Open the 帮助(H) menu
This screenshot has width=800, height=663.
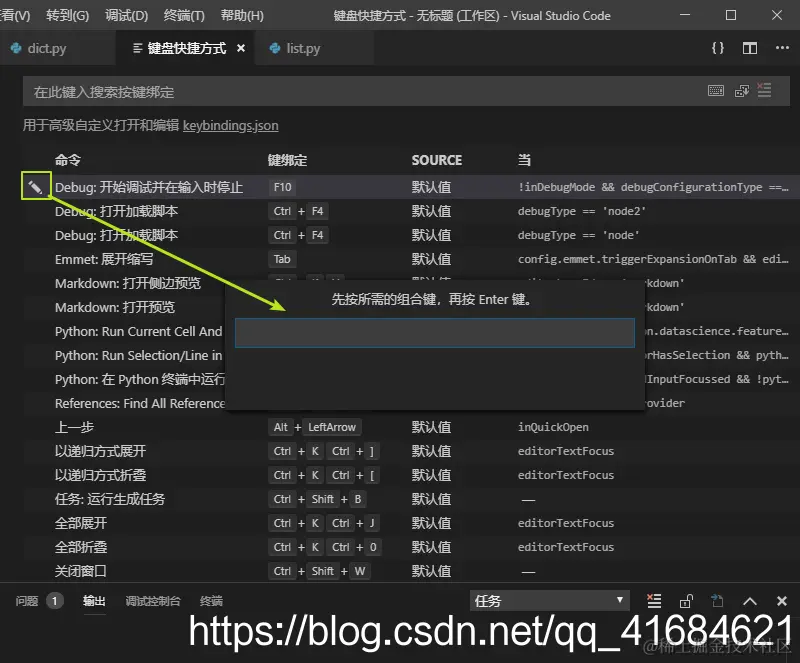(242, 15)
